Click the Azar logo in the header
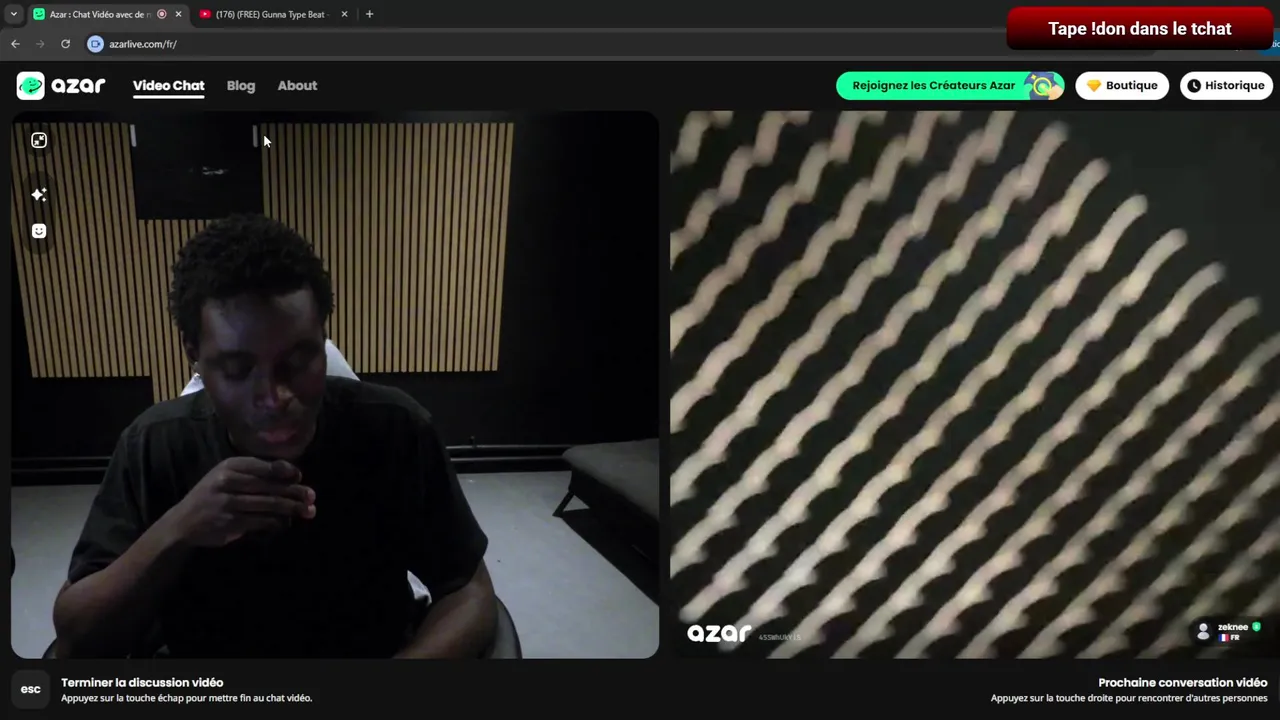Viewport: 1280px width, 720px height. click(61, 86)
